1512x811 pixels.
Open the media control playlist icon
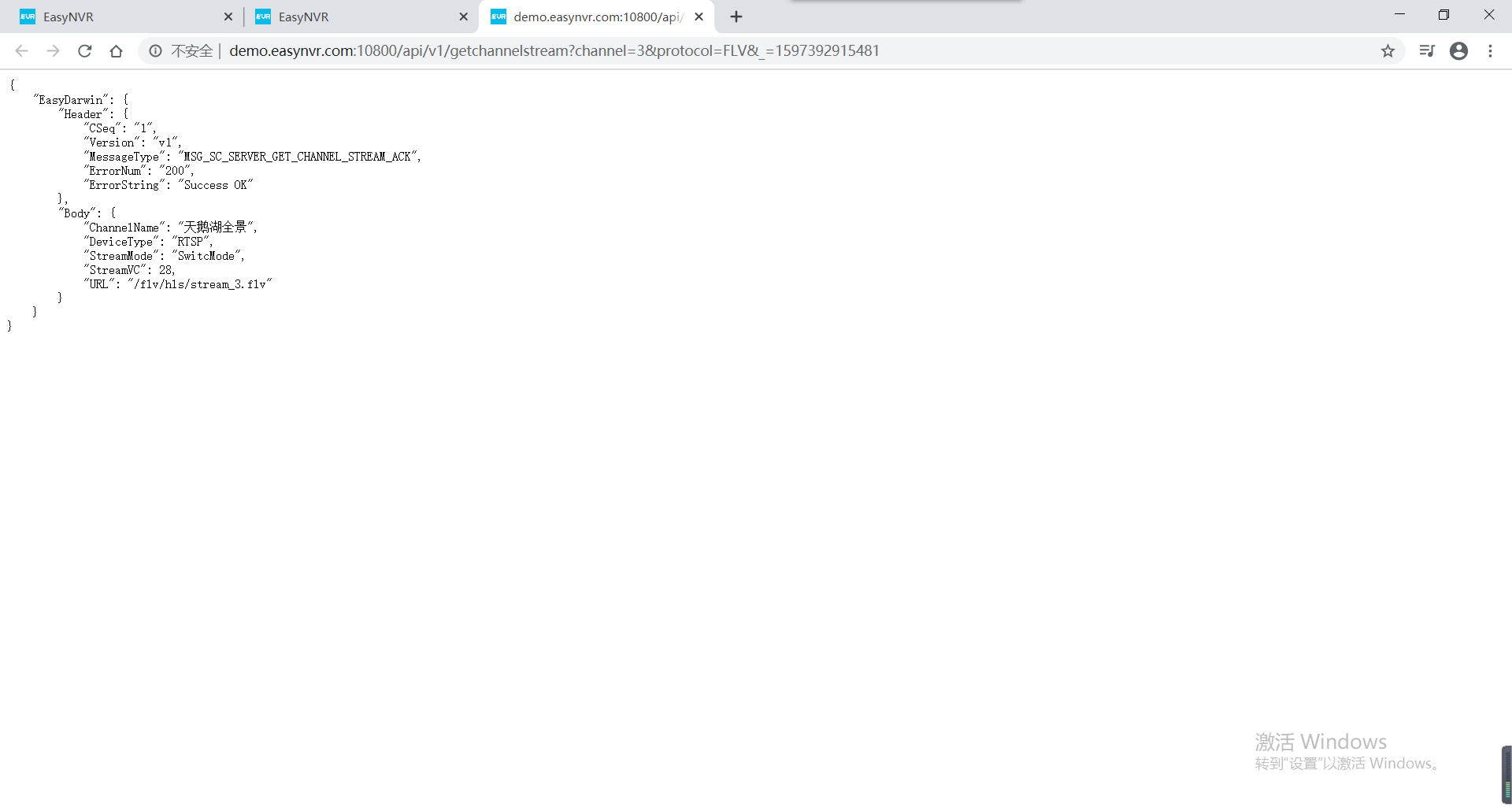[x=1426, y=51]
